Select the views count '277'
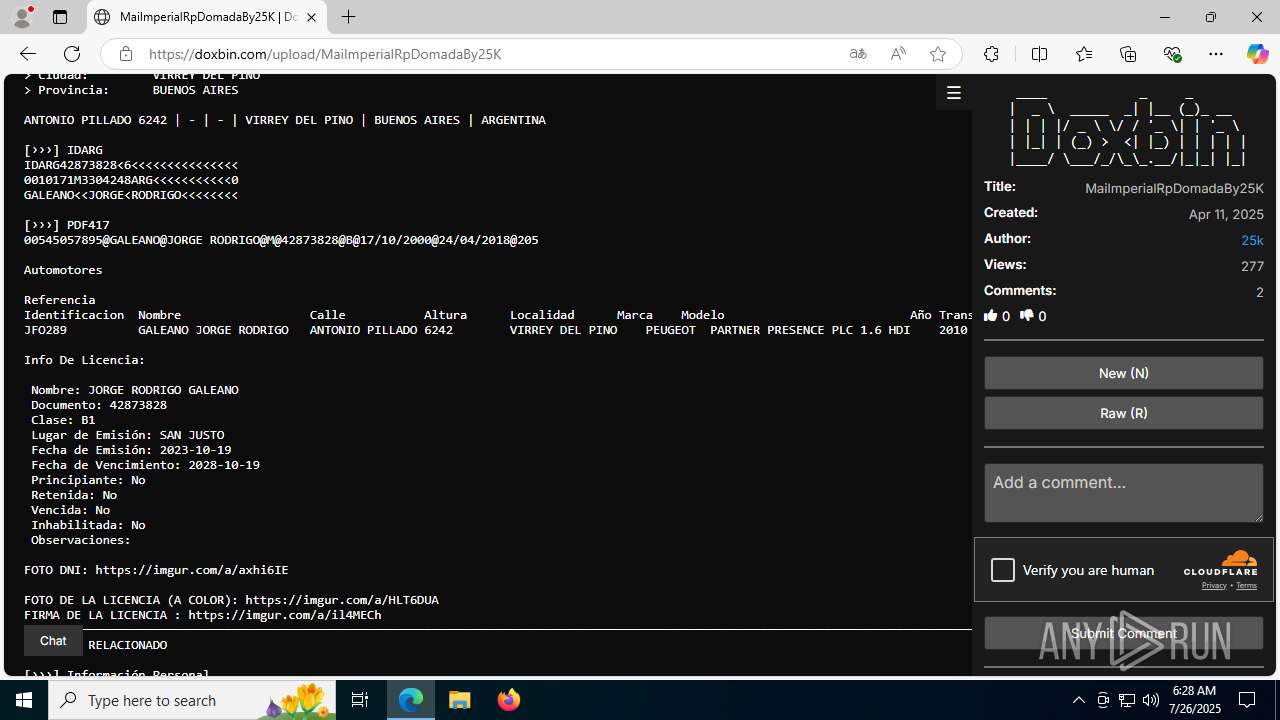The width and height of the screenshot is (1280, 720). pyautogui.click(x=1252, y=266)
